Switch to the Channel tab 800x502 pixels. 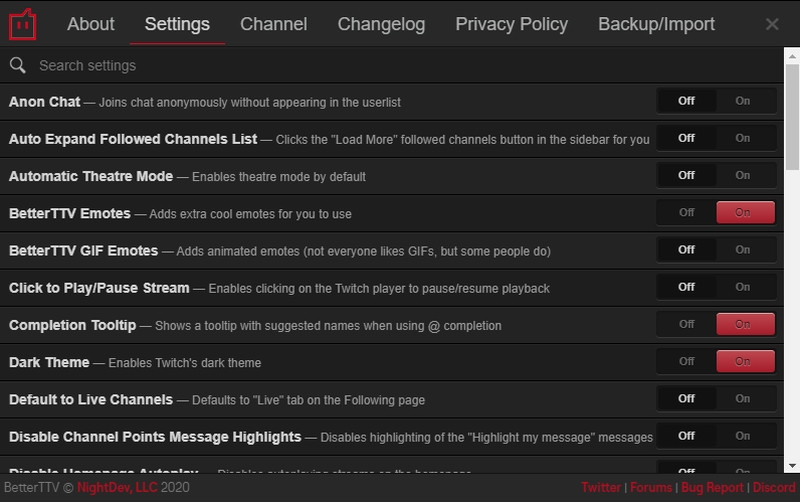pyautogui.click(x=273, y=24)
